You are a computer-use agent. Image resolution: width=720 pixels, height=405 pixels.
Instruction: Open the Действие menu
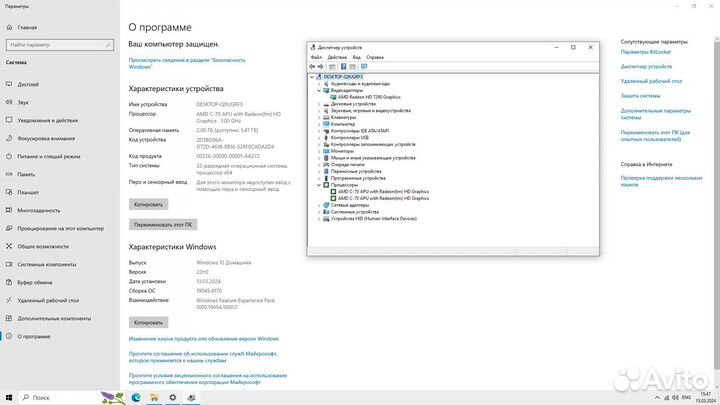click(337, 57)
